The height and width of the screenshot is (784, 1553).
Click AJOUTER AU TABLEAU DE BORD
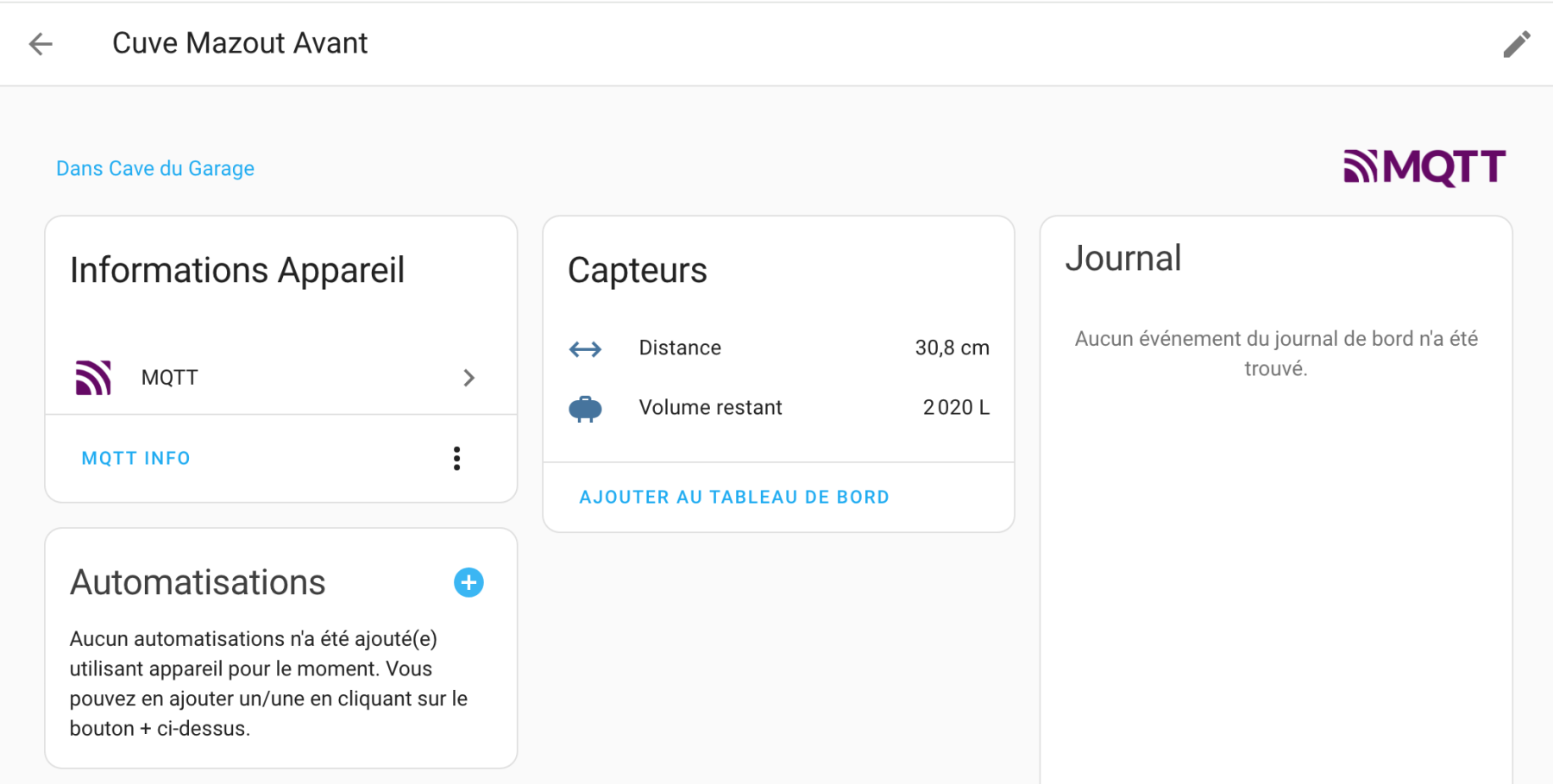[x=734, y=497]
